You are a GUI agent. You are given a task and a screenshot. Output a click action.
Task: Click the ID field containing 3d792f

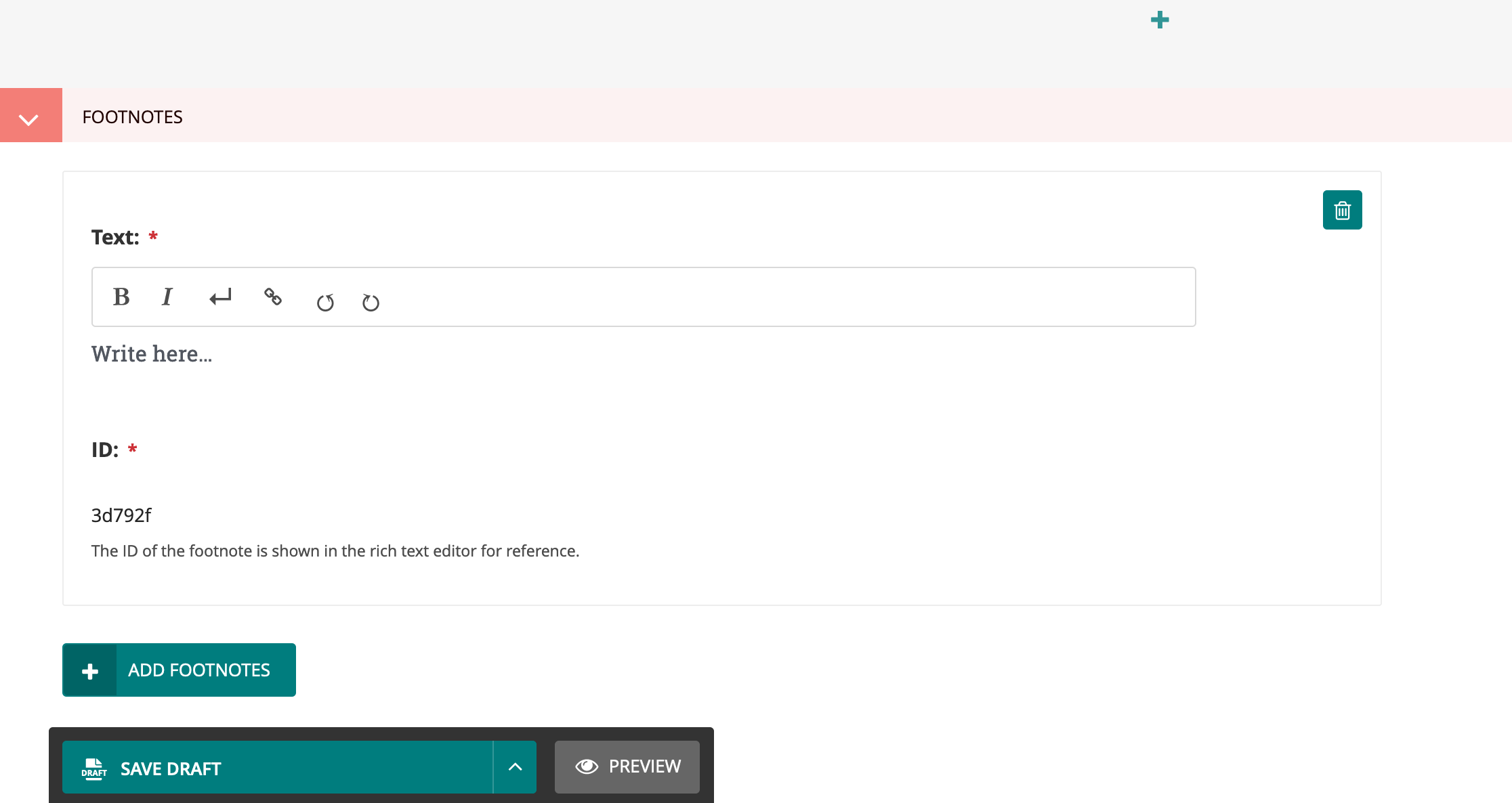[121, 515]
